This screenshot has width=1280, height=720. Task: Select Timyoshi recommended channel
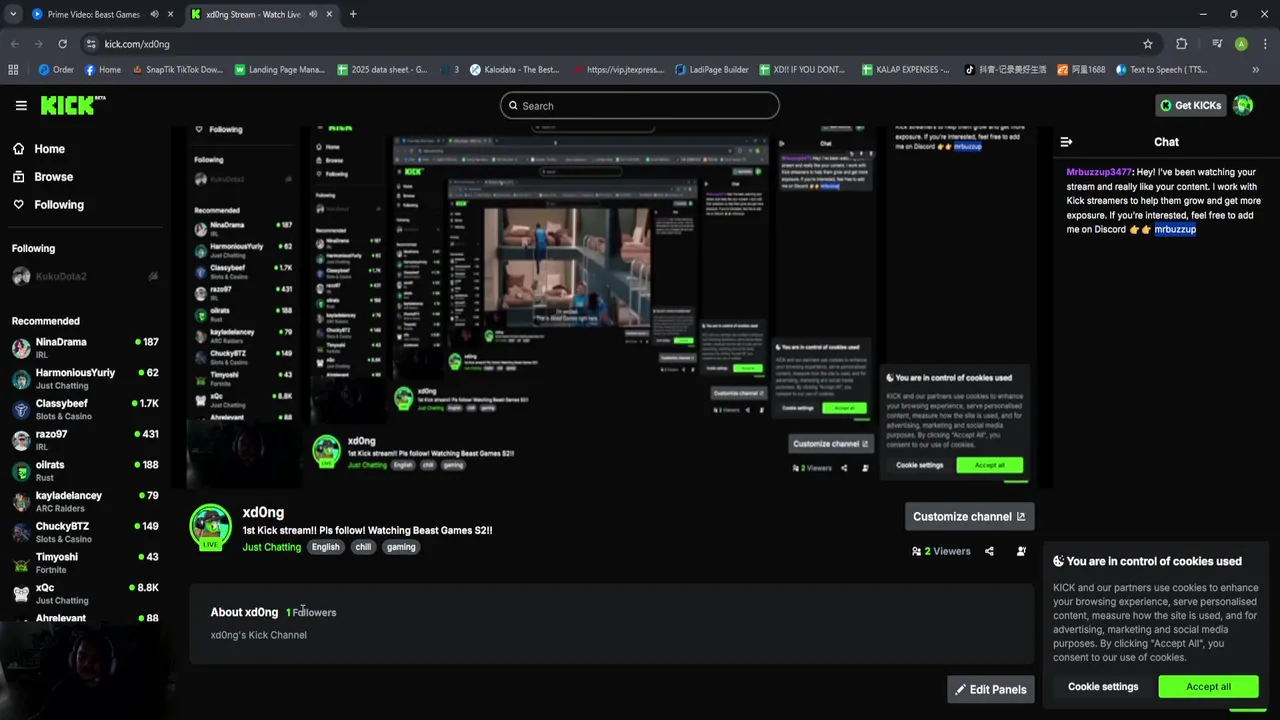86,563
